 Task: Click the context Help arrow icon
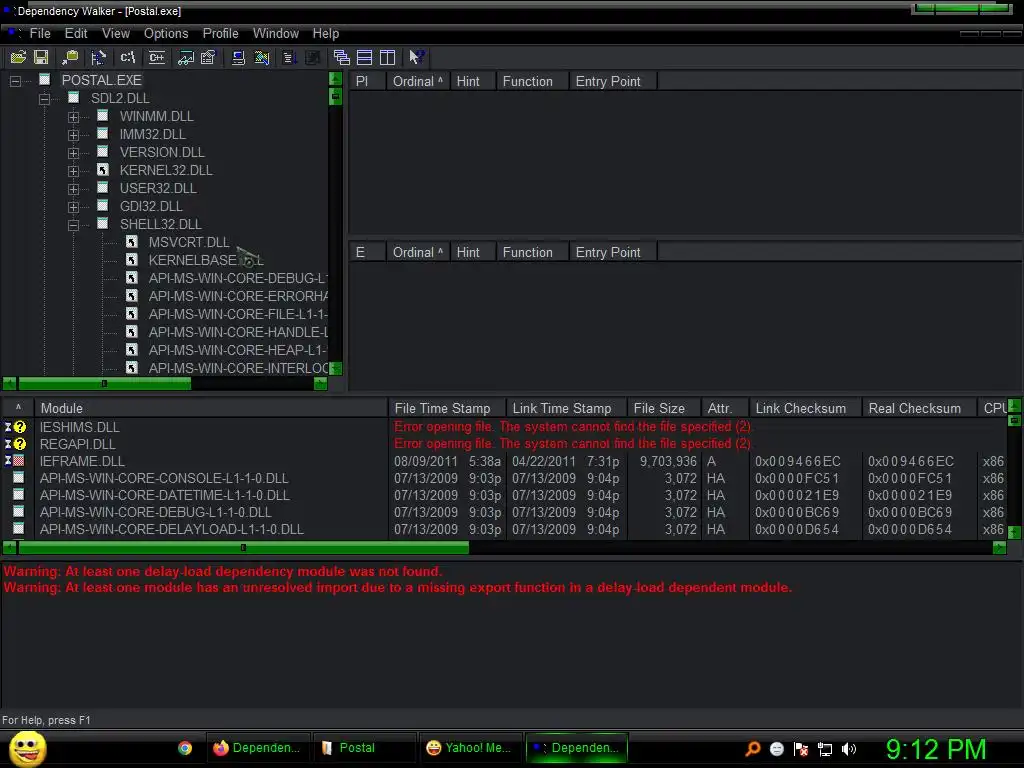click(416, 57)
